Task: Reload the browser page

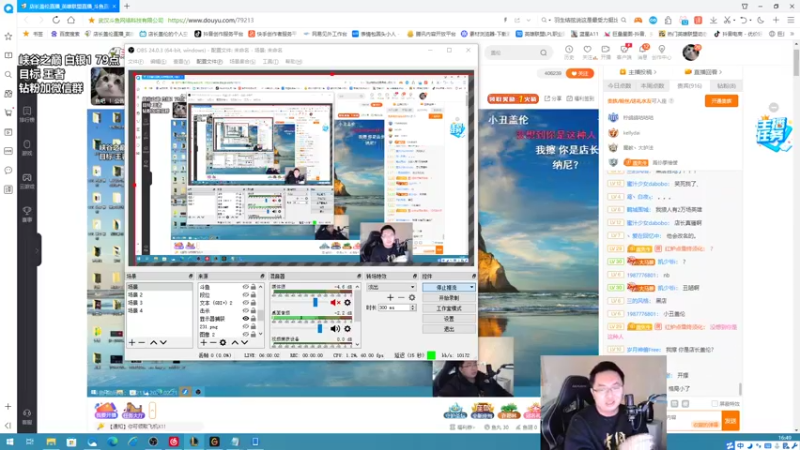Action: click(x=56, y=20)
